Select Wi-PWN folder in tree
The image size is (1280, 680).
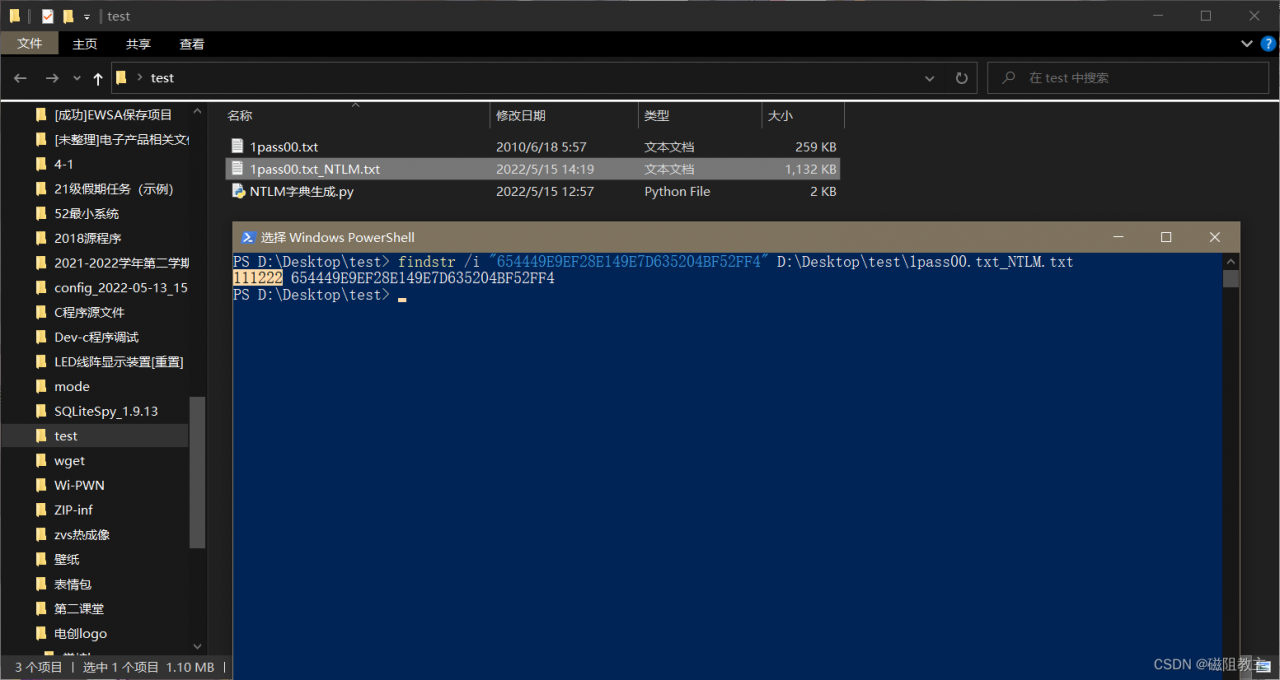[x=79, y=485]
